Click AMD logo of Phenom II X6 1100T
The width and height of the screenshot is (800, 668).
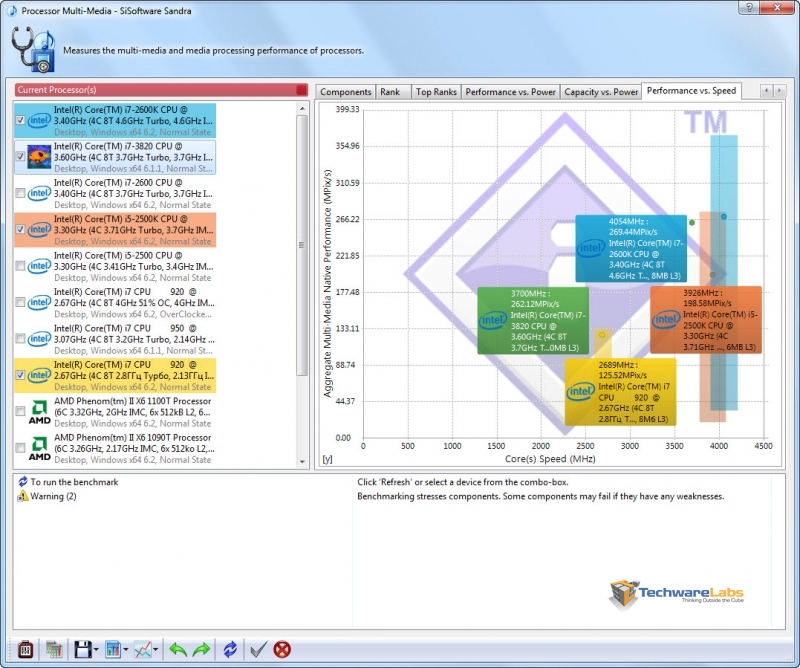pyautogui.click(x=39, y=412)
